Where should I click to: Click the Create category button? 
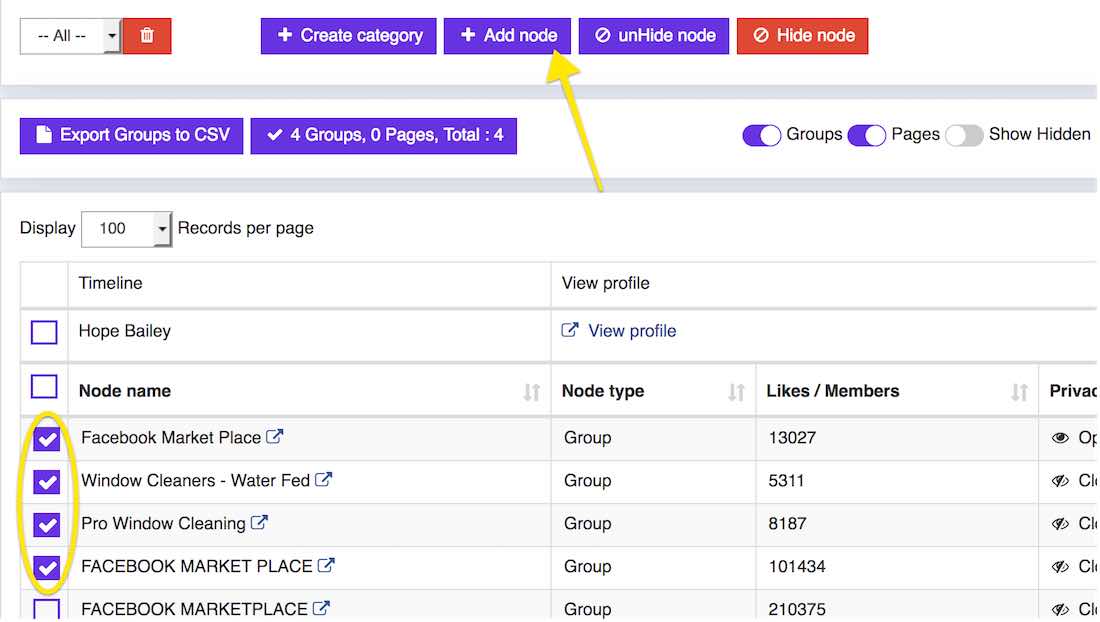pos(349,36)
